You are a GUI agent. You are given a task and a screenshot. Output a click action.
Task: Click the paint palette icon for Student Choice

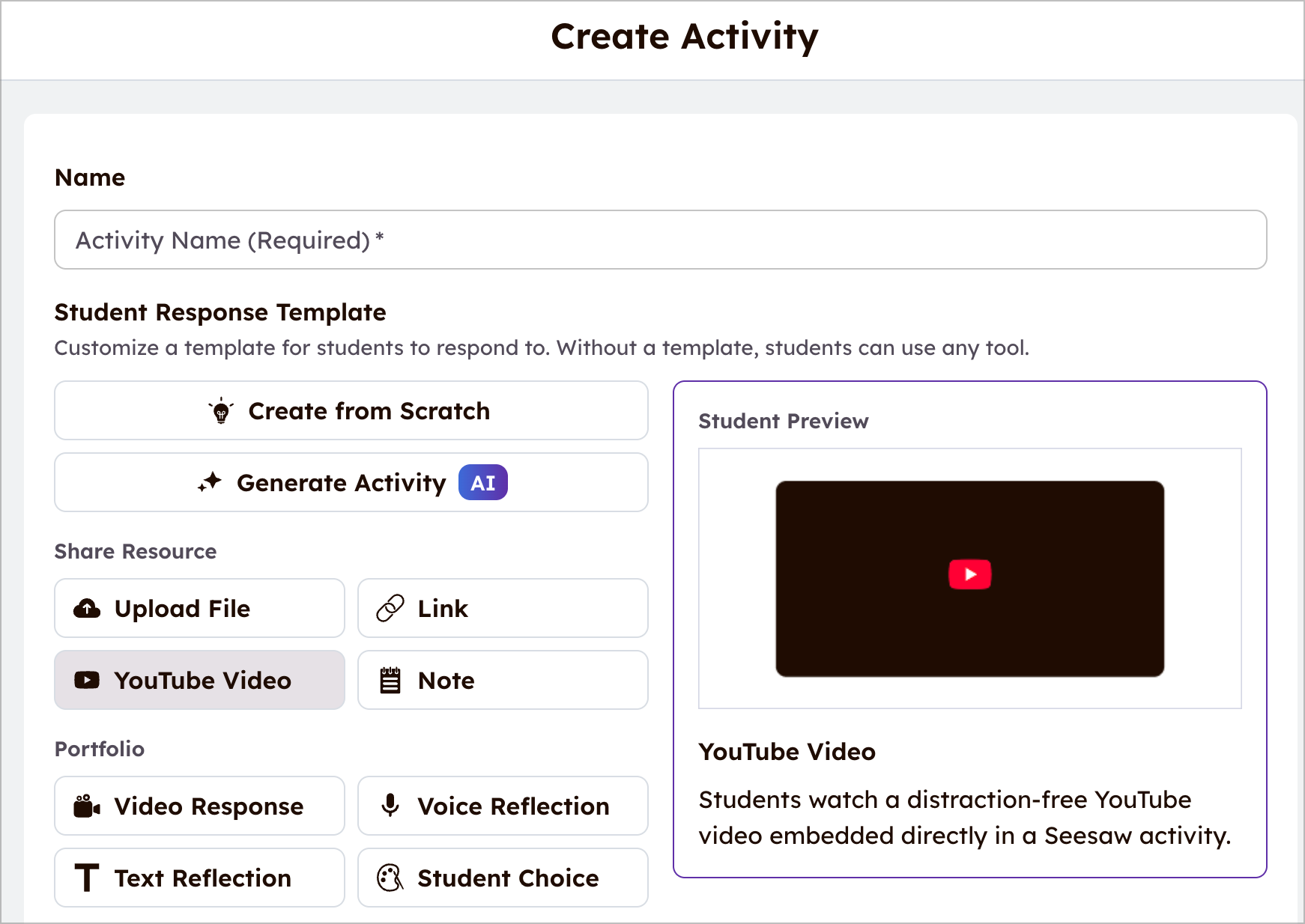(390, 878)
